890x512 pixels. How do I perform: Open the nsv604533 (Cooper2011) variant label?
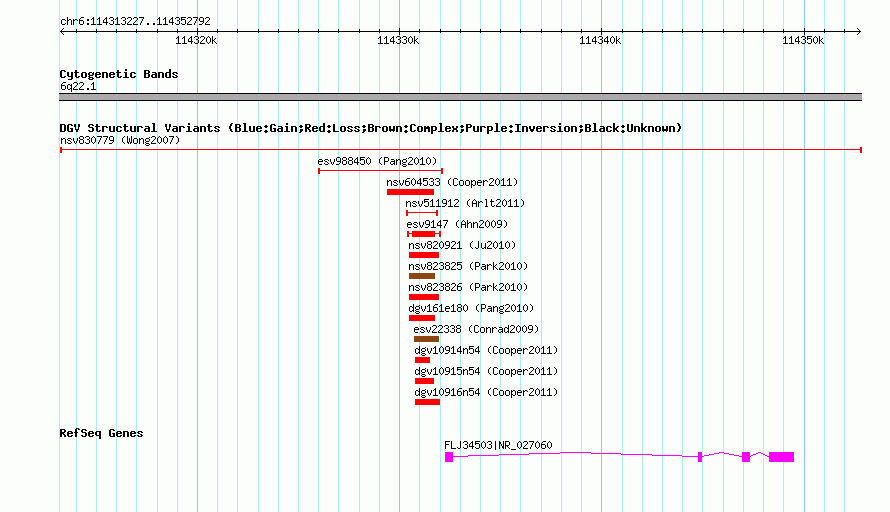pos(452,182)
